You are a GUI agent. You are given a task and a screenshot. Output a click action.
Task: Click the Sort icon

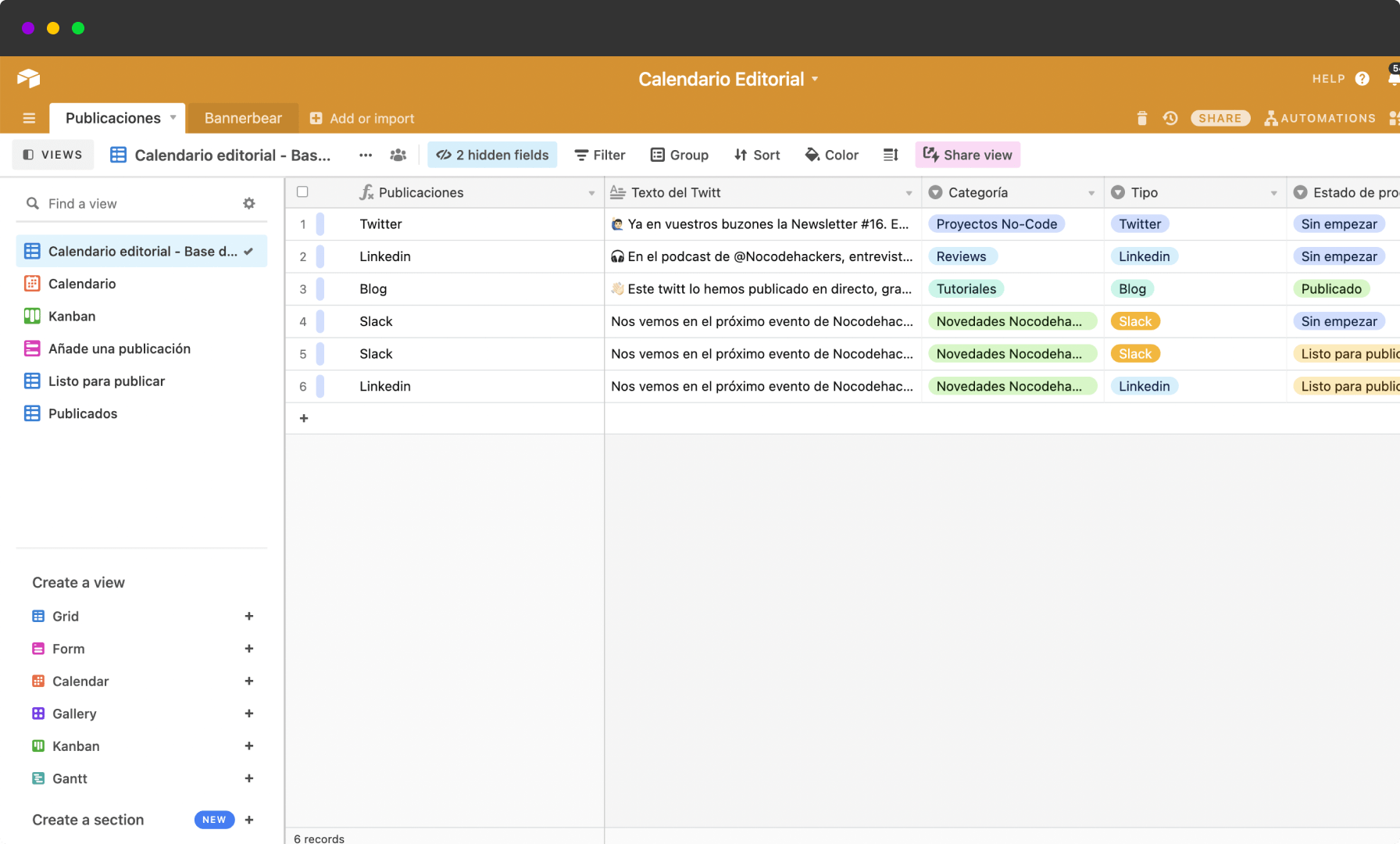(x=740, y=155)
